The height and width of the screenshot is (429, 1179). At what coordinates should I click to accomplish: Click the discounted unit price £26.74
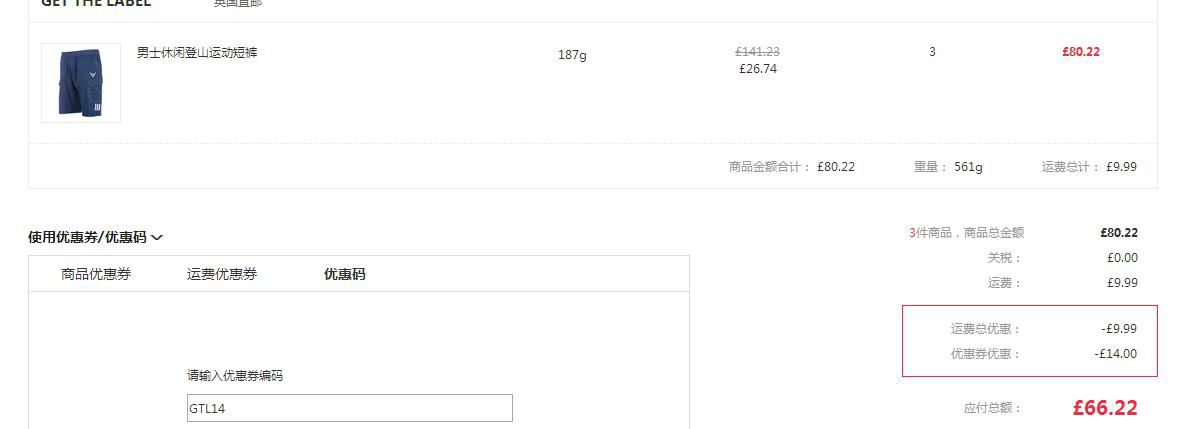point(758,69)
